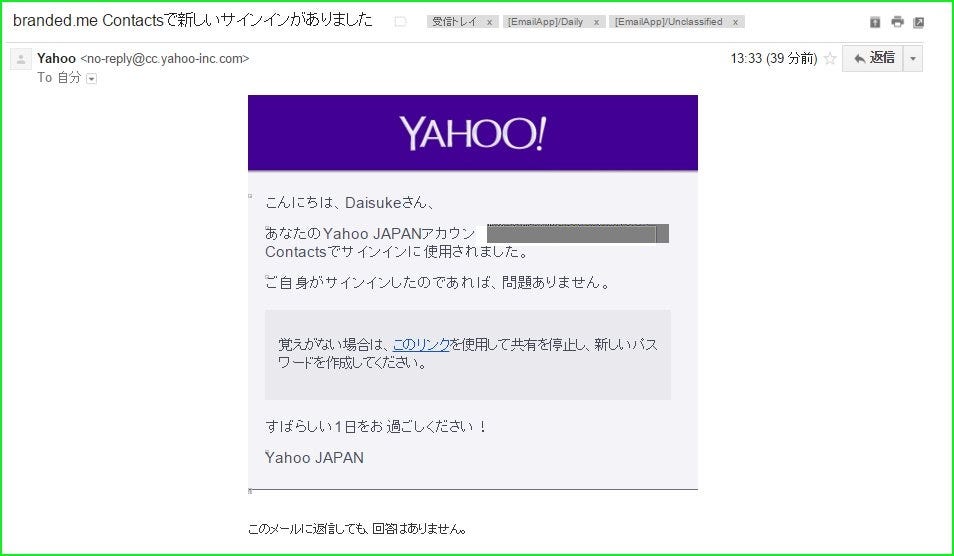This screenshot has height=556, width=954.
Task: Open message in new window icon
Action: coord(919,23)
